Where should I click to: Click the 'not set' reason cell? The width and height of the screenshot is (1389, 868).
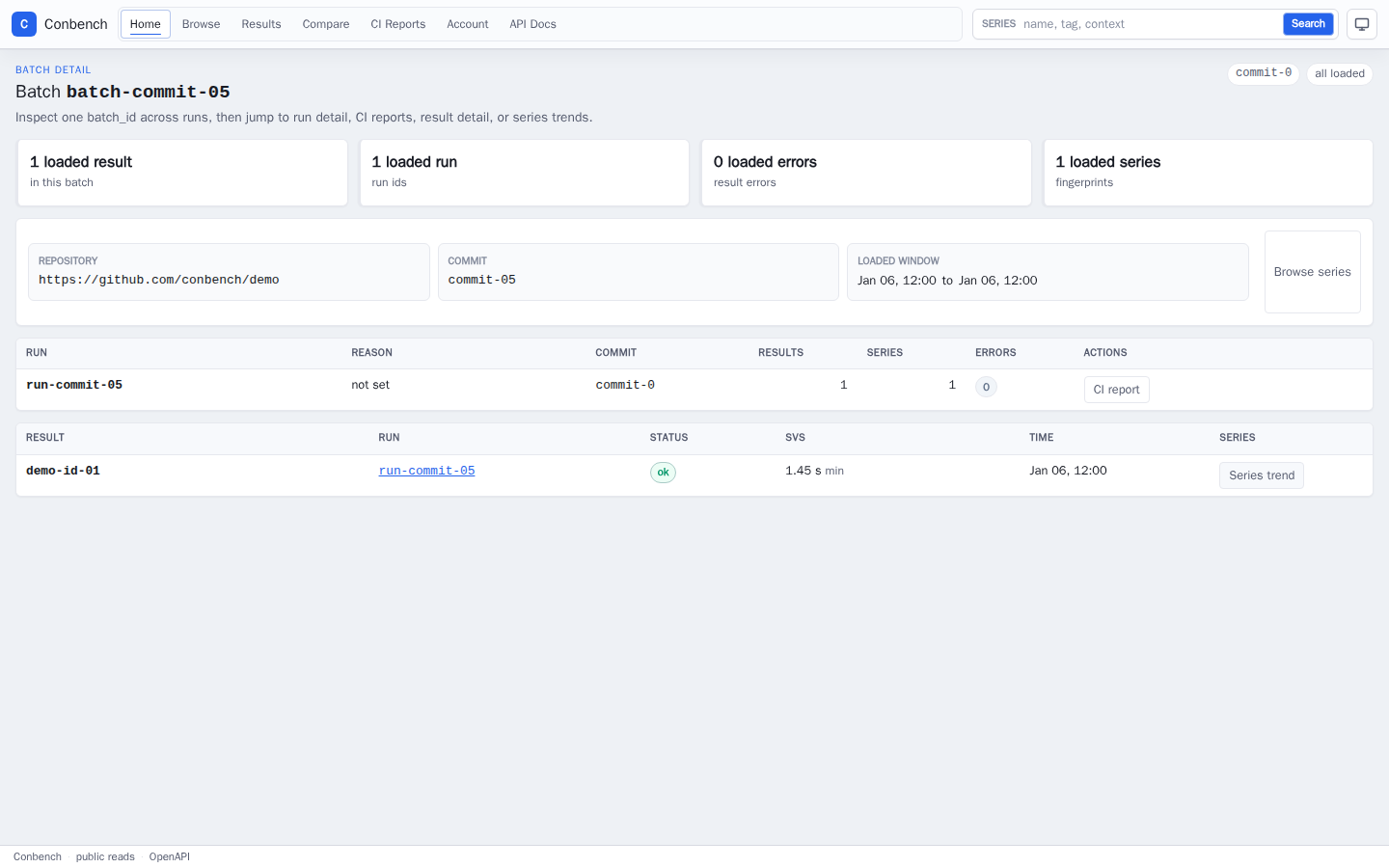(370, 385)
